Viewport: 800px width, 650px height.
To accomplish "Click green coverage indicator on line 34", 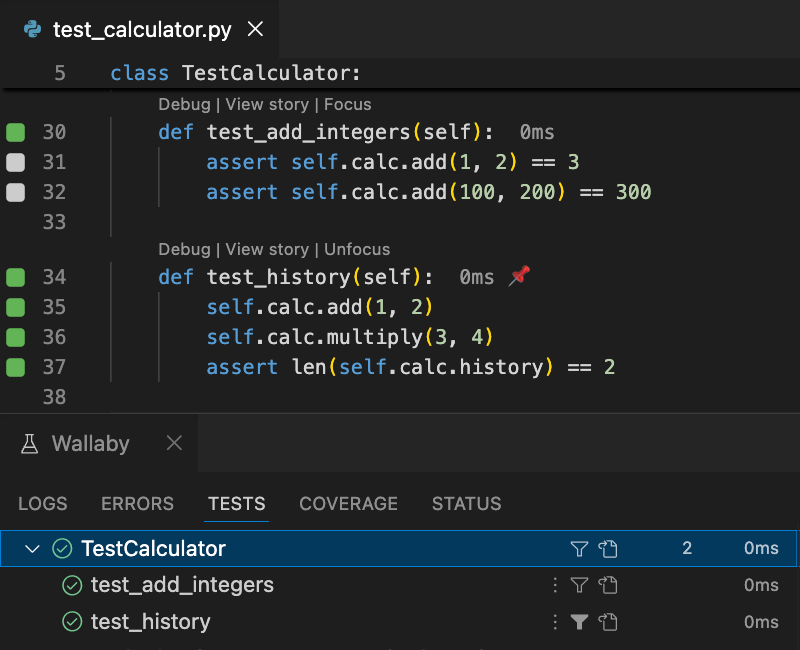I will tap(15, 277).
